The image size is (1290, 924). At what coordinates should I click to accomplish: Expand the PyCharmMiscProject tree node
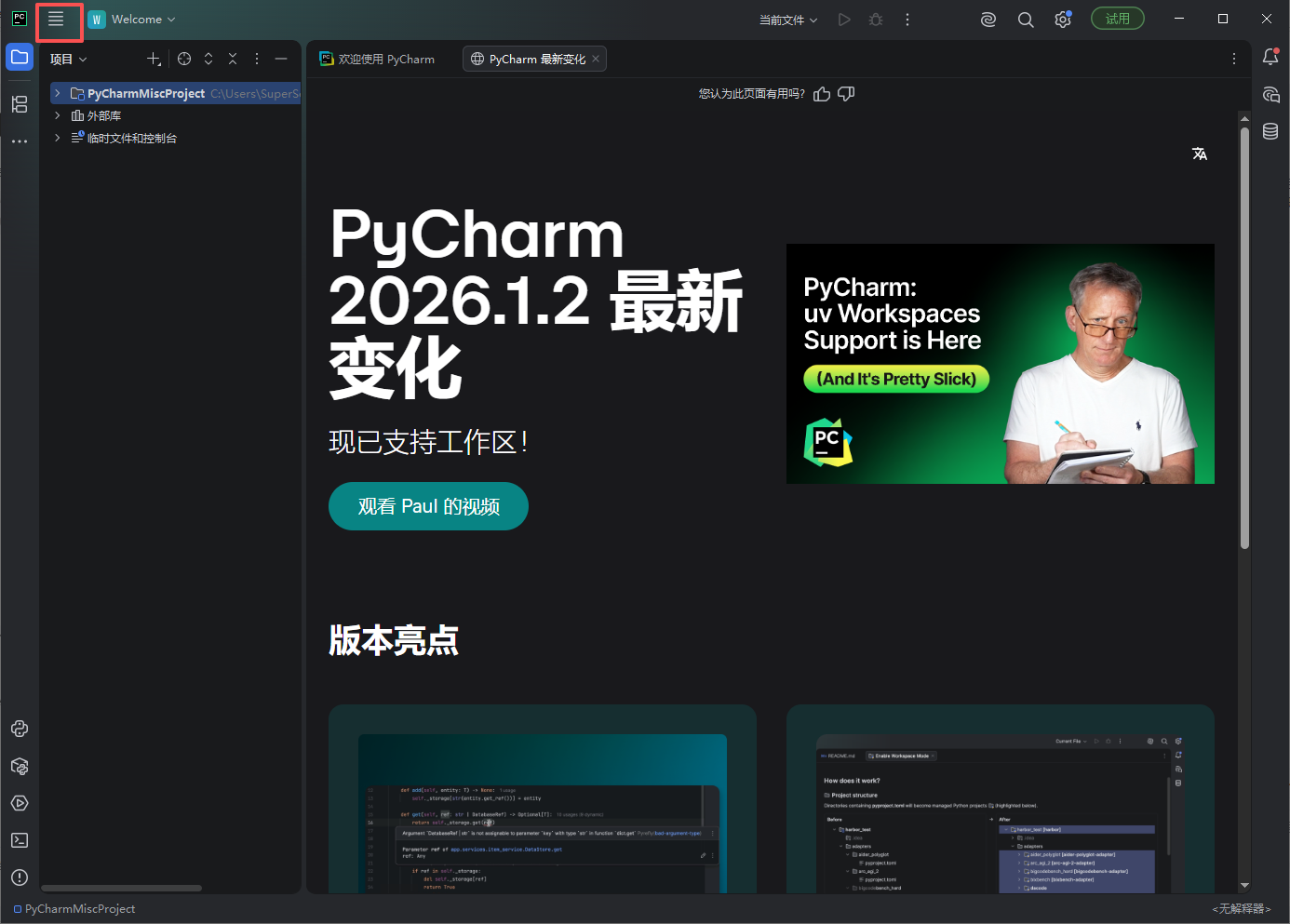[x=58, y=93]
